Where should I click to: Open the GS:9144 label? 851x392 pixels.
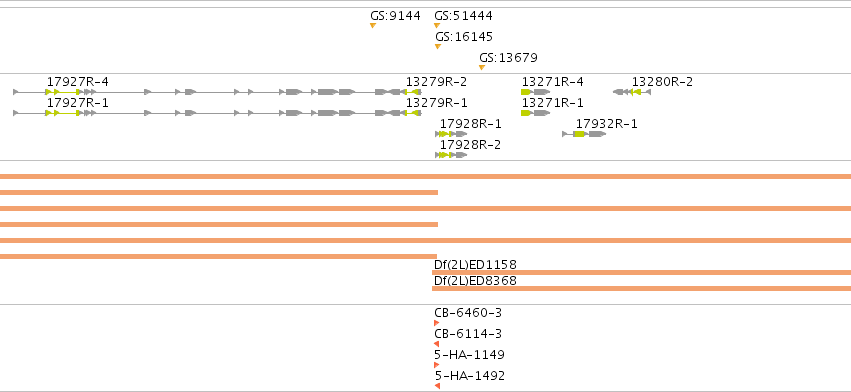(x=395, y=16)
